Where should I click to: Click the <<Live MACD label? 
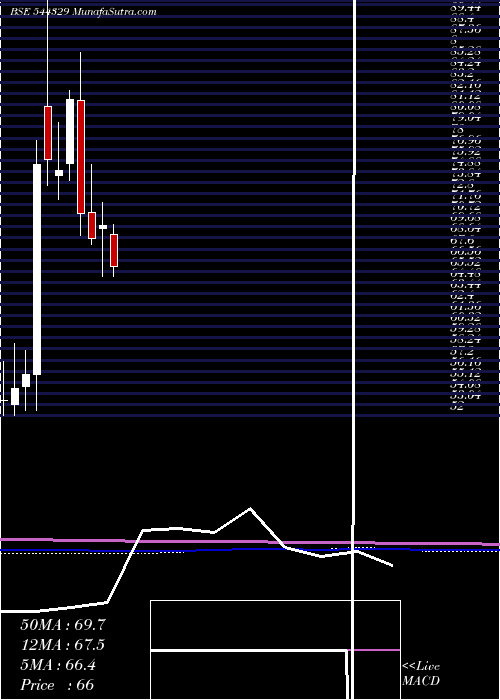point(421,673)
